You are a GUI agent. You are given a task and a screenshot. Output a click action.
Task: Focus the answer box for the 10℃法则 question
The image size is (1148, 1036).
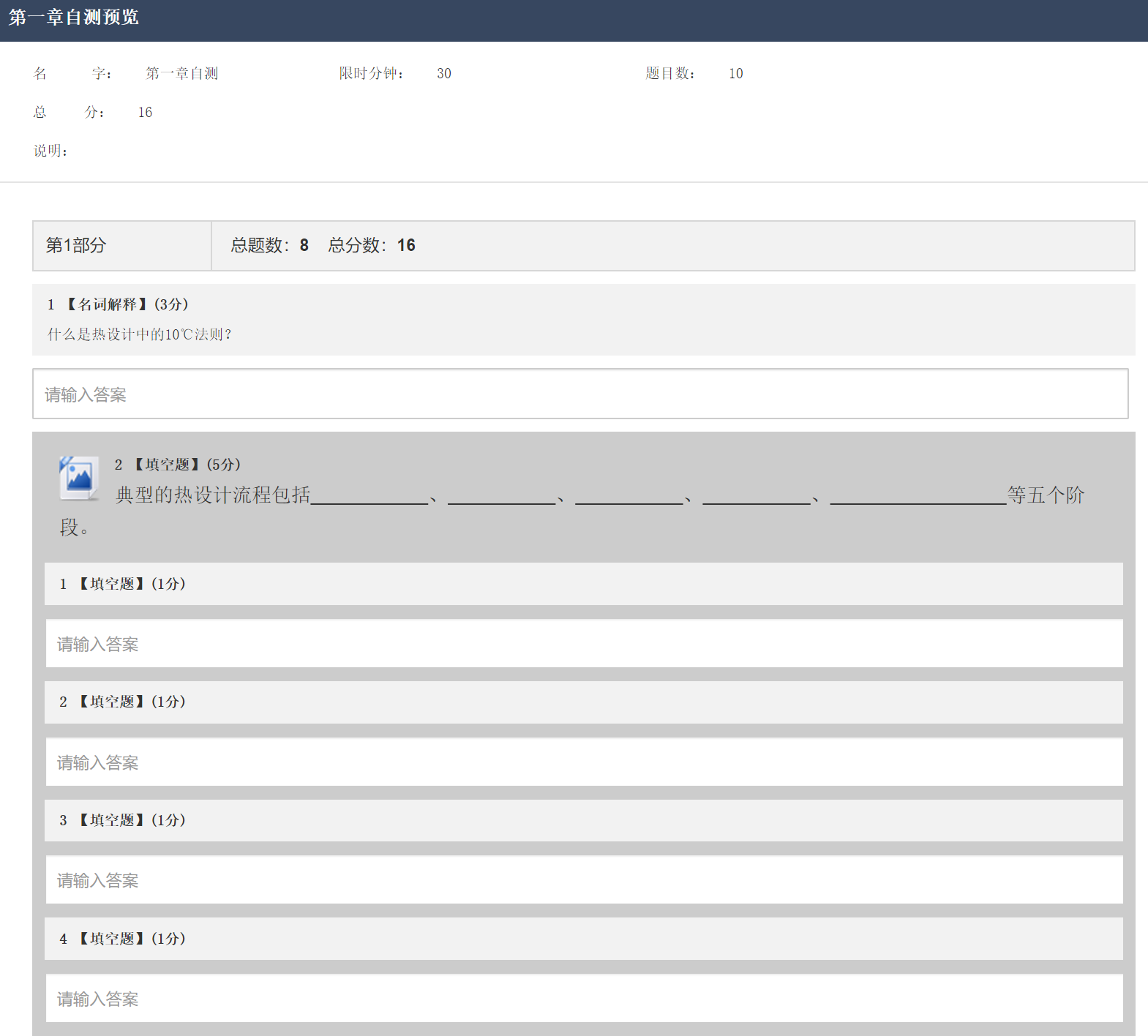[579, 394]
